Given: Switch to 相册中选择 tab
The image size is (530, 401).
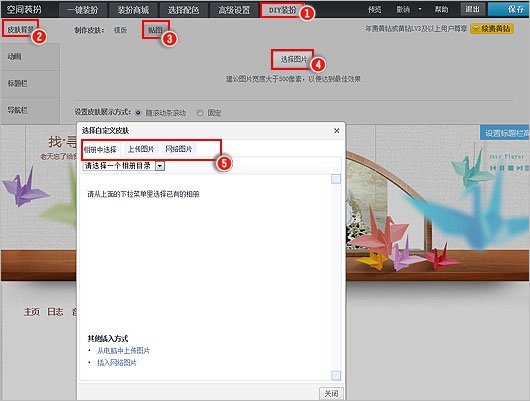Looking at the screenshot, I should pos(100,149).
